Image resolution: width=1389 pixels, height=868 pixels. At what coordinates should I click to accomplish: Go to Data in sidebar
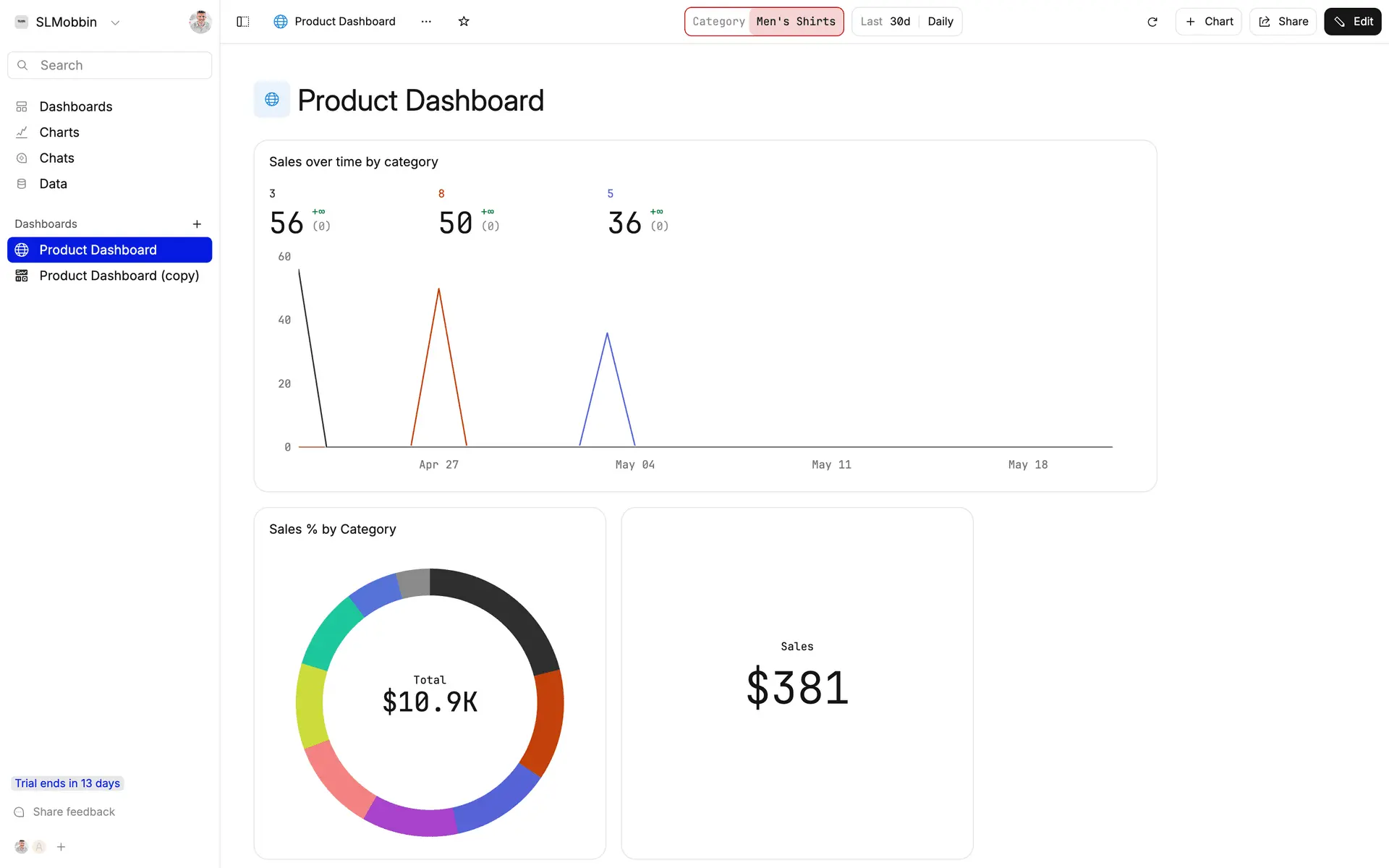point(53,184)
